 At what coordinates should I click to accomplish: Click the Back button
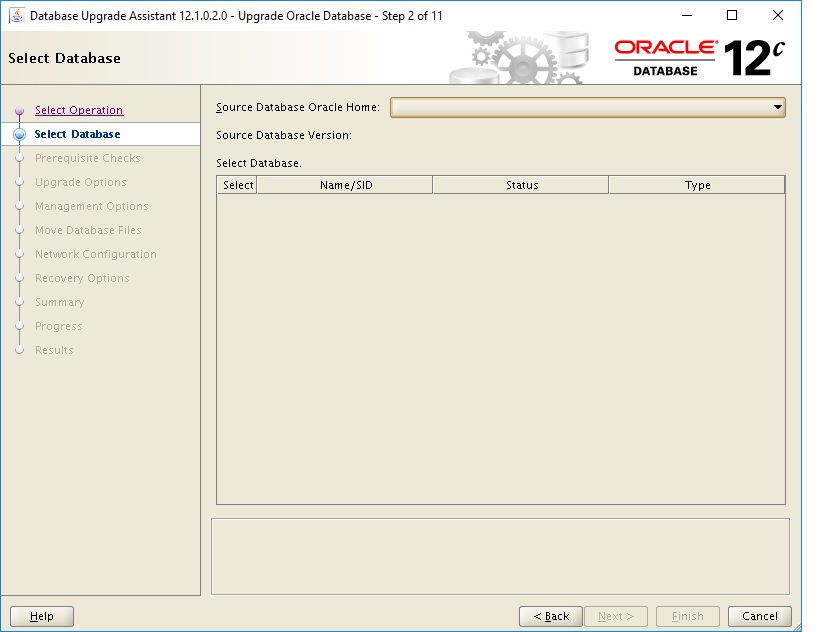tap(551, 616)
